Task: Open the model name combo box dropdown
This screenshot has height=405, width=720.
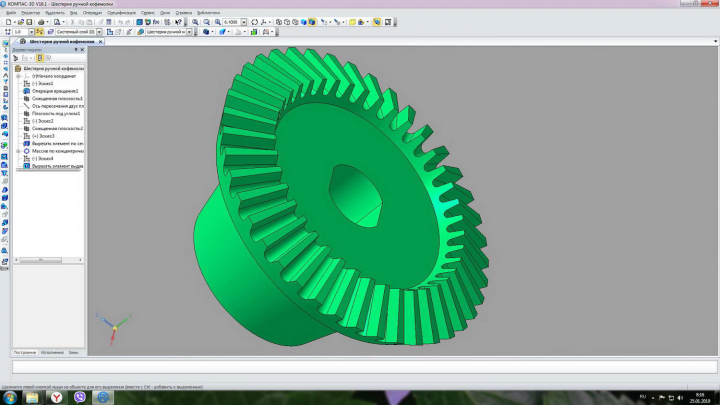Action: 189,32
